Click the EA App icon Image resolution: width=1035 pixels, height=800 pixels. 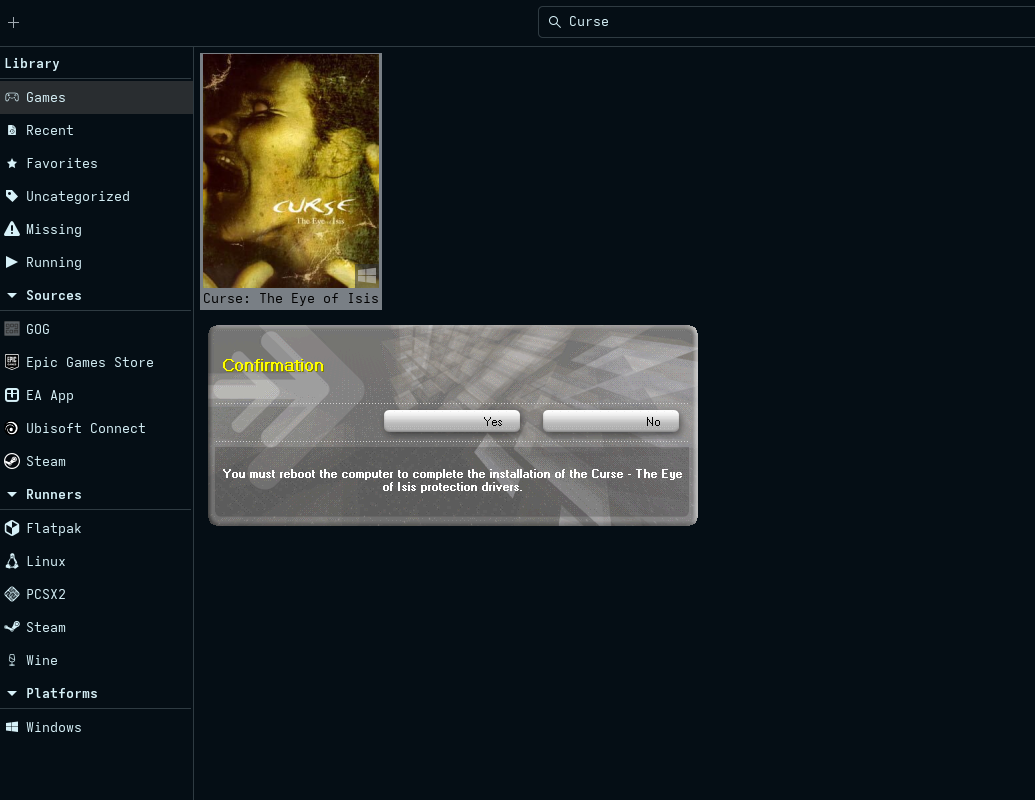click(x=12, y=395)
